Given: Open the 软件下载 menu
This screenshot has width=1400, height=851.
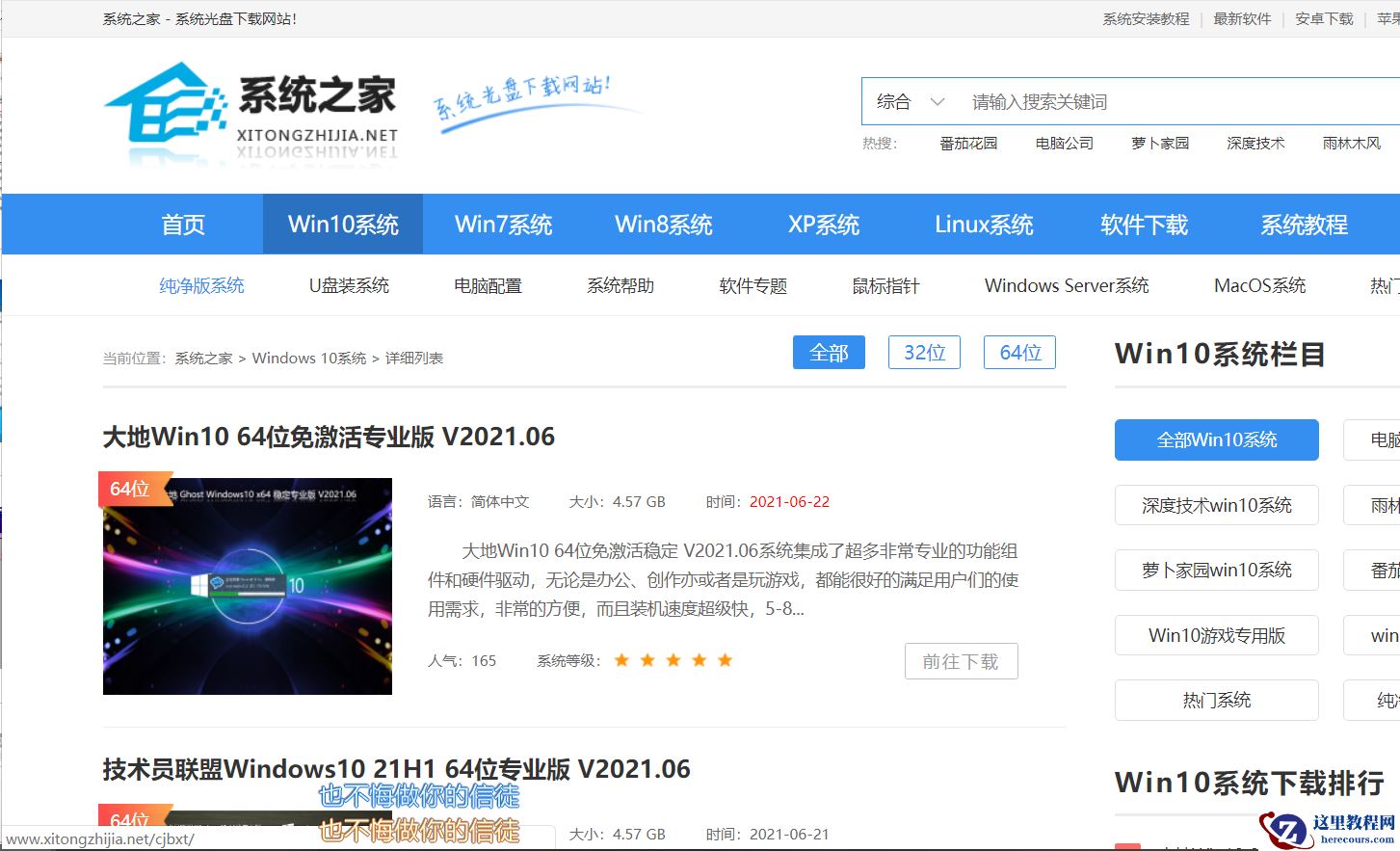Looking at the screenshot, I should tap(1144, 224).
